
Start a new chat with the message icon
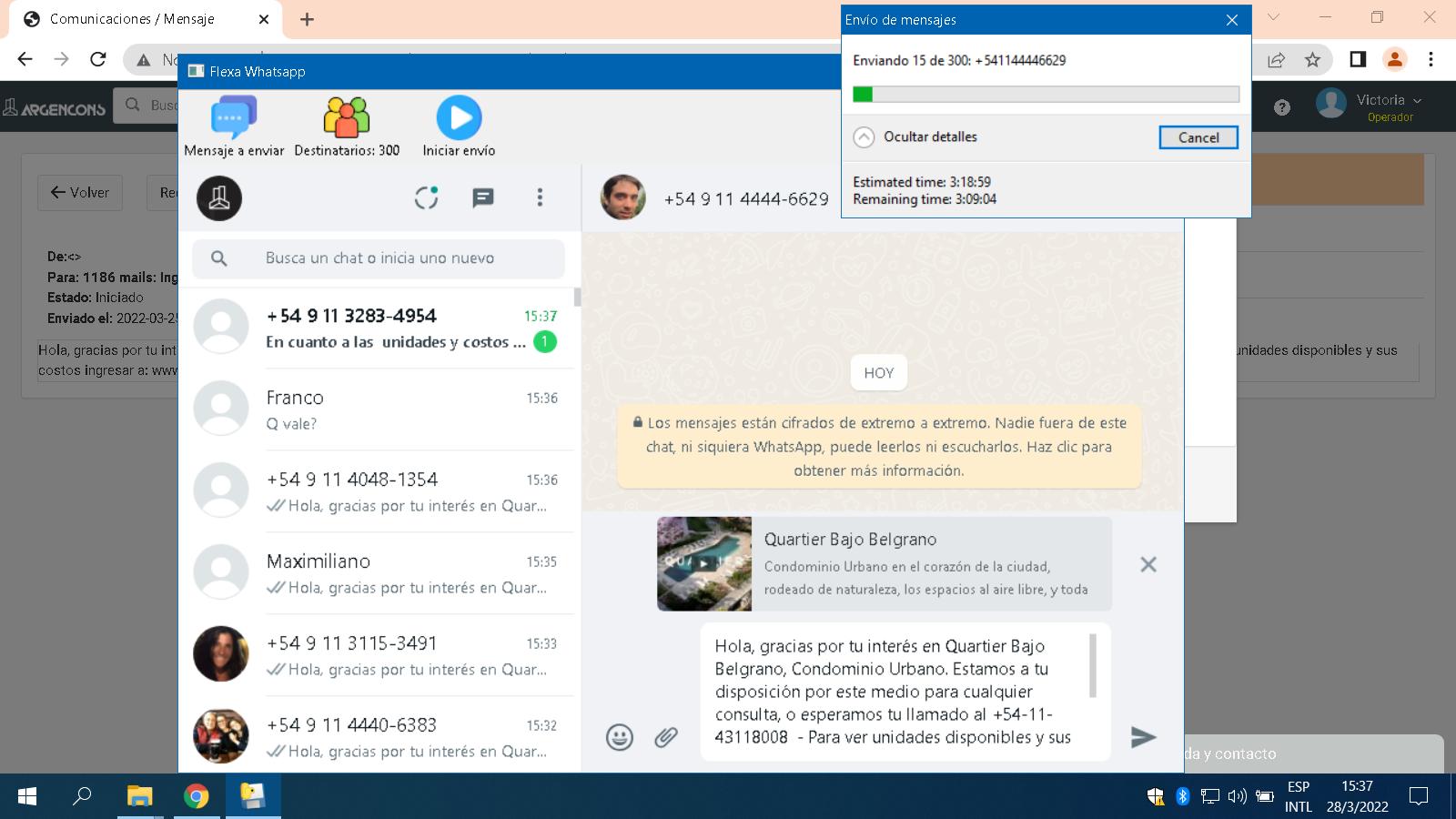tap(482, 197)
